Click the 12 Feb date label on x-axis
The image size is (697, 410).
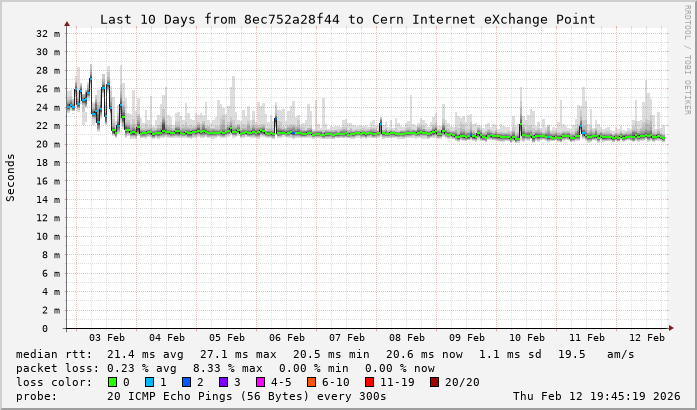click(x=647, y=338)
